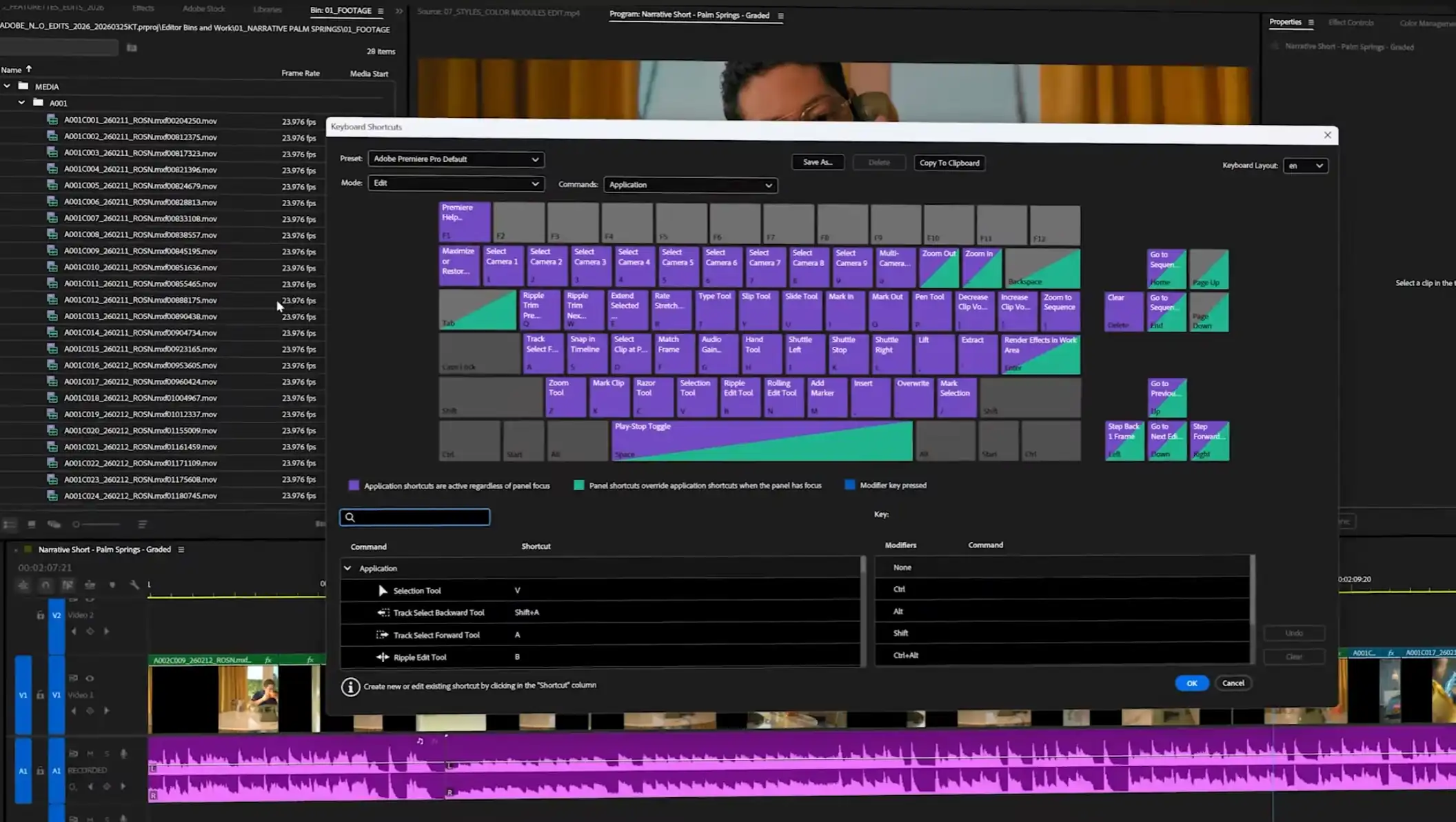This screenshot has width=1456, height=822.
Task: Click the search magnifier in shortcuts dialog
Action: point(350,517)
